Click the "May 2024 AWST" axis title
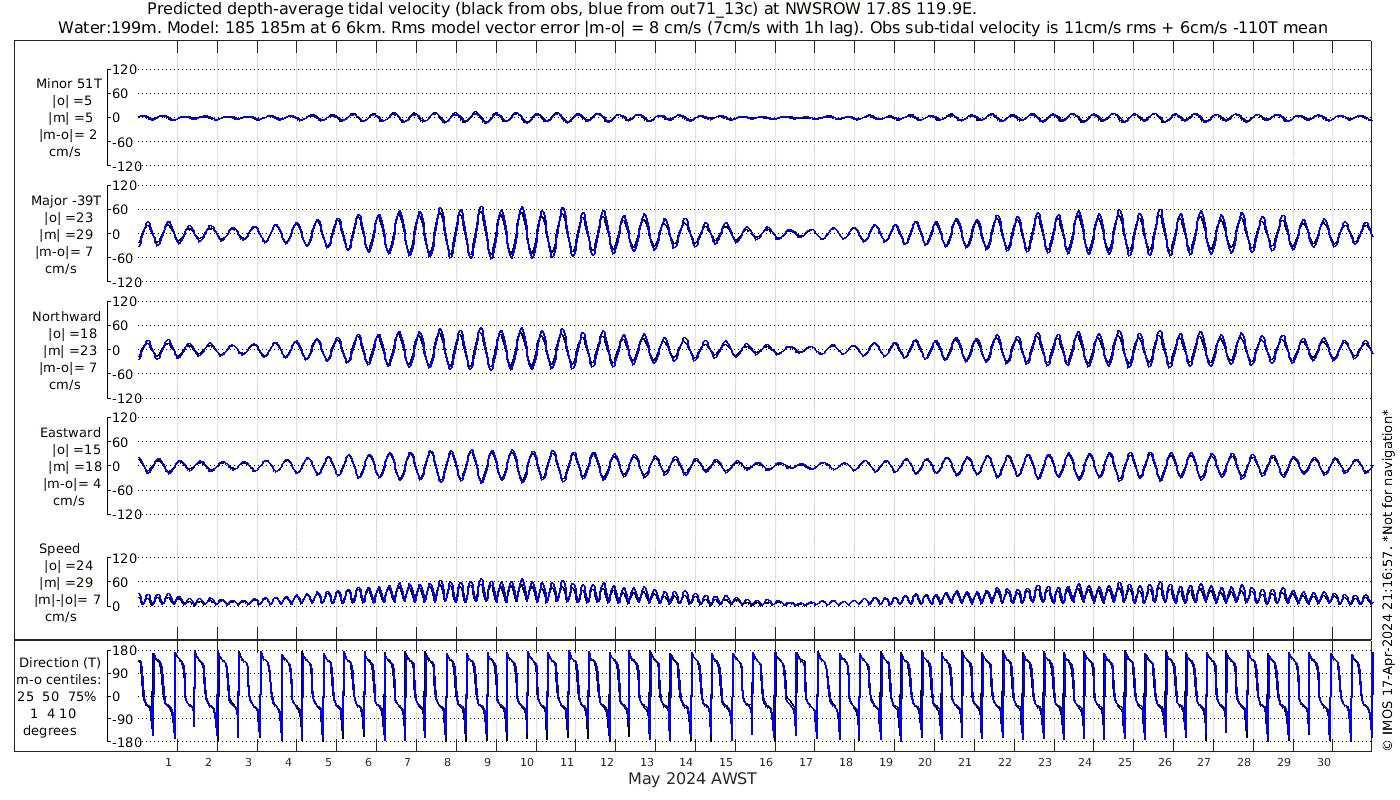This screenshot has height=800, width=1400. pyautogui.click(x=692, y=778)
